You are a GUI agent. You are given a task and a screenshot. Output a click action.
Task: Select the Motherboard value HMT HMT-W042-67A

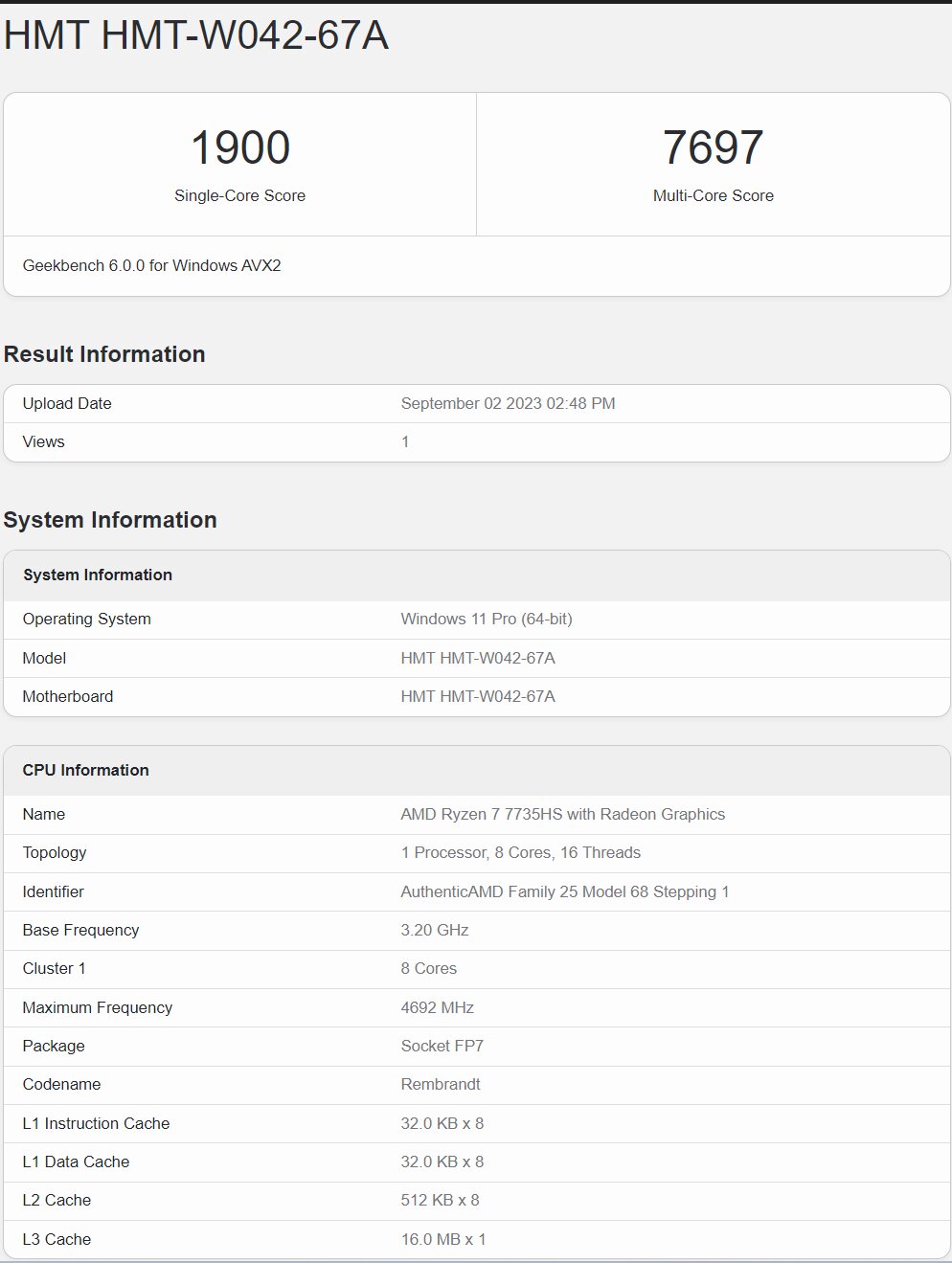[x=478, y=696]
